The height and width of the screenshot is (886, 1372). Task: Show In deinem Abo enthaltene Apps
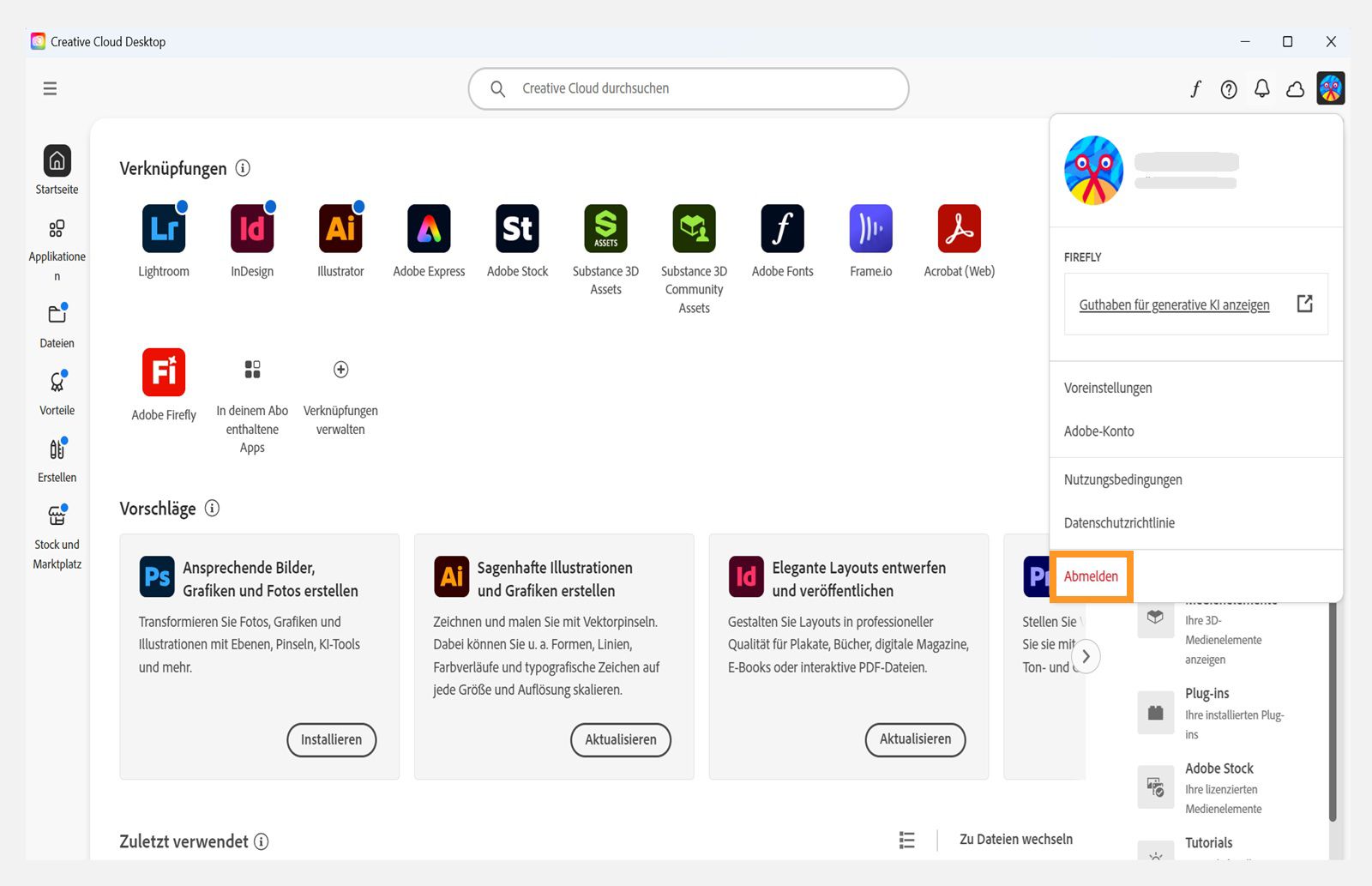tap(252, 407)
